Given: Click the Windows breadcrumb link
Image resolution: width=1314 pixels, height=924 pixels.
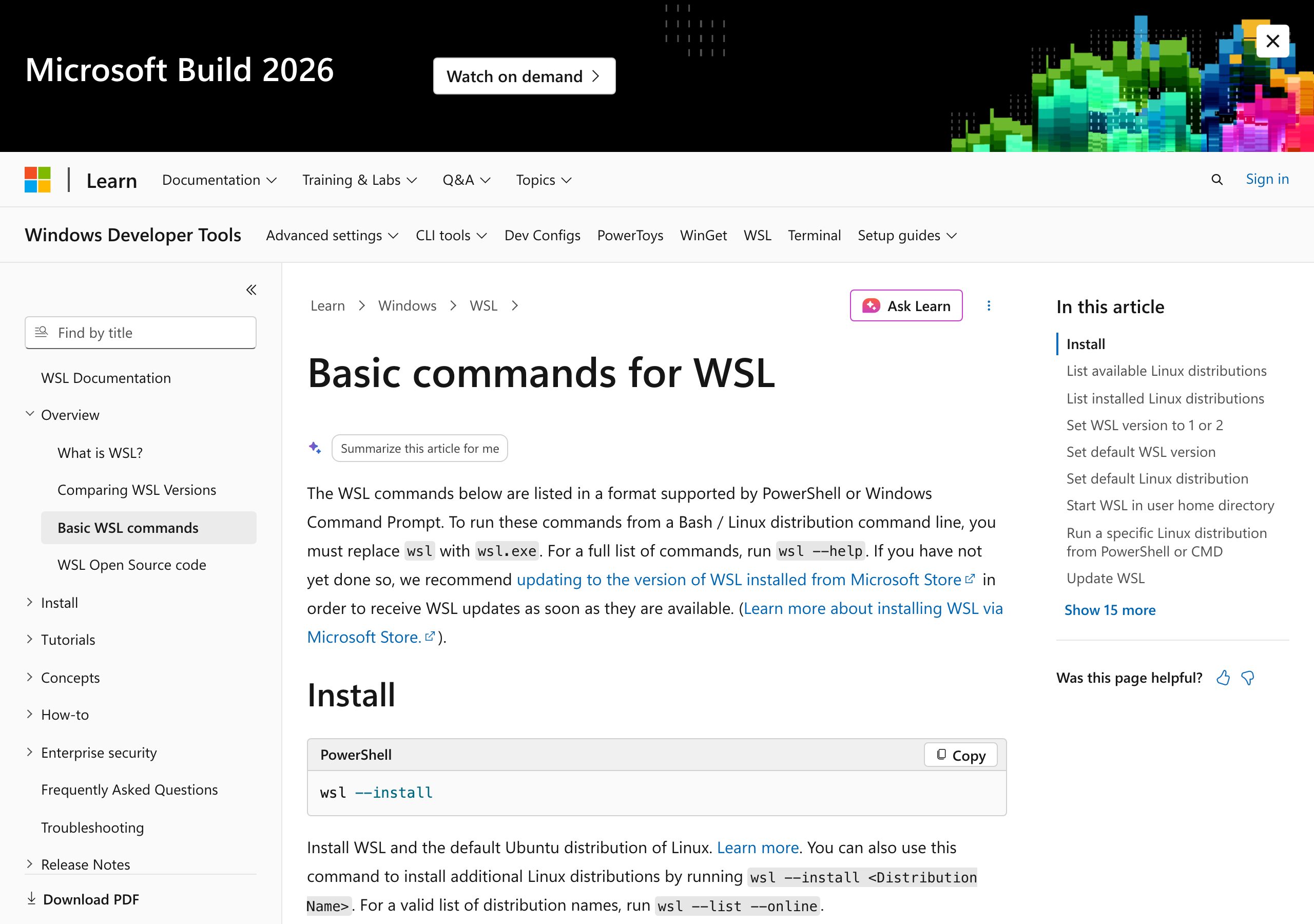Looking at the screenshot, I should 407,306.
